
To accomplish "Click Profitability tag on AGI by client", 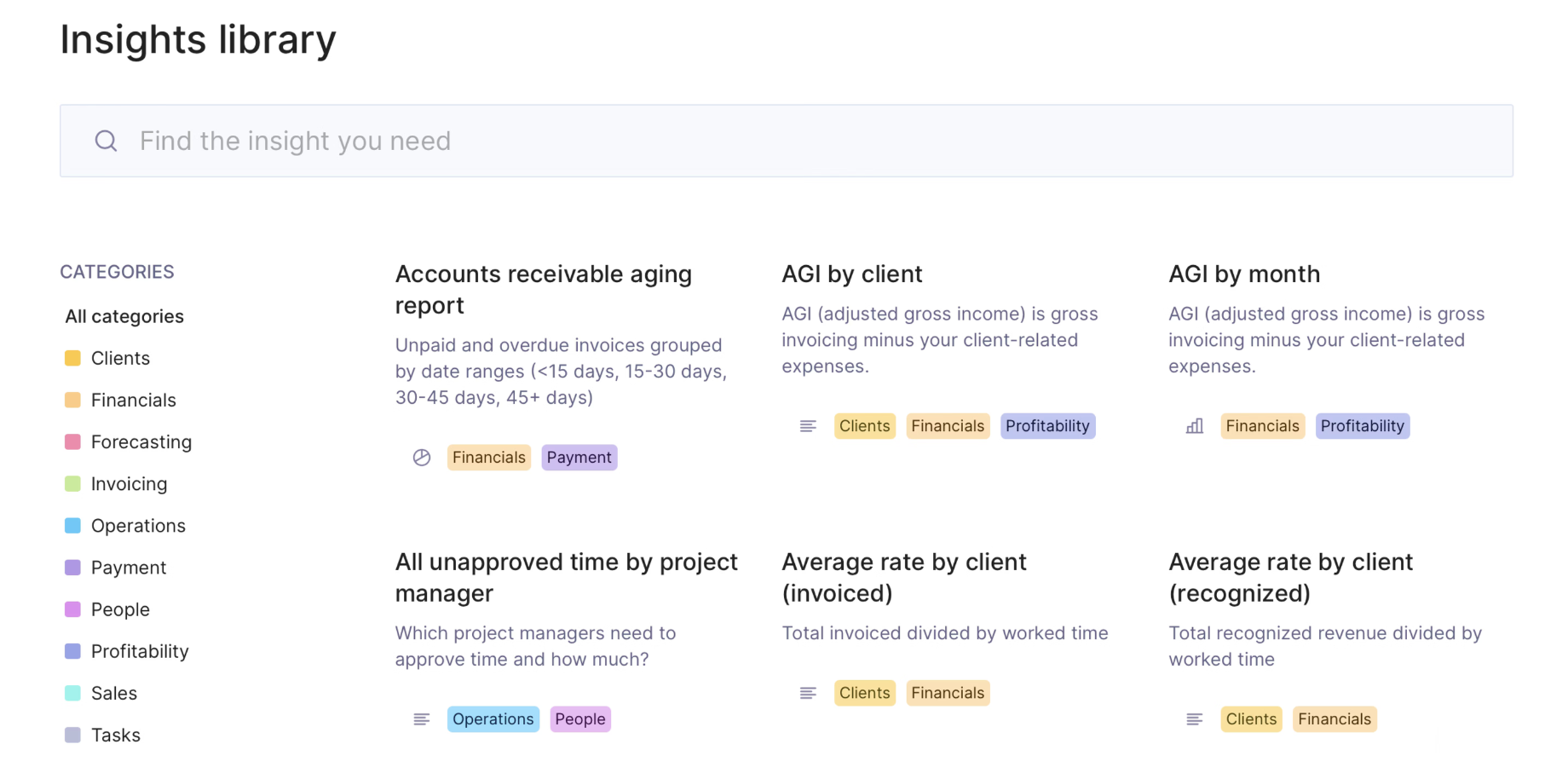I will pyautogui.click(x=1047, y=426).
